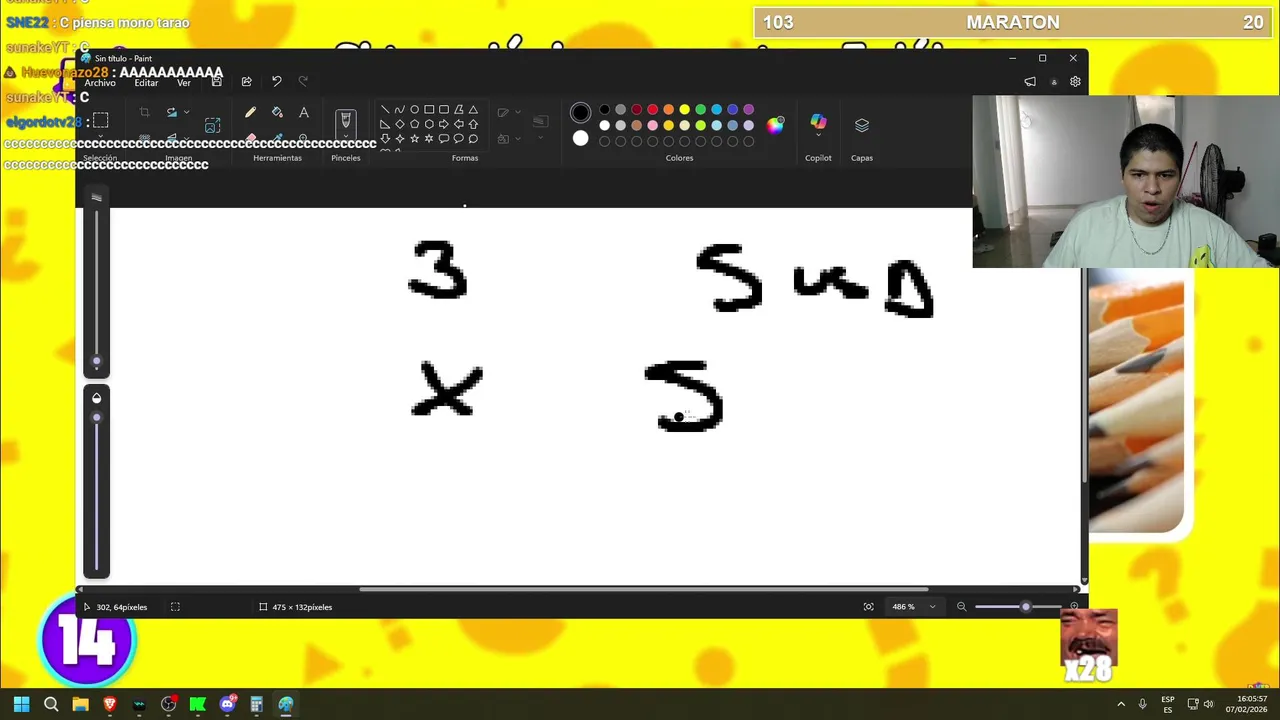Open Paint settings gear icon

click(1075, 82)
